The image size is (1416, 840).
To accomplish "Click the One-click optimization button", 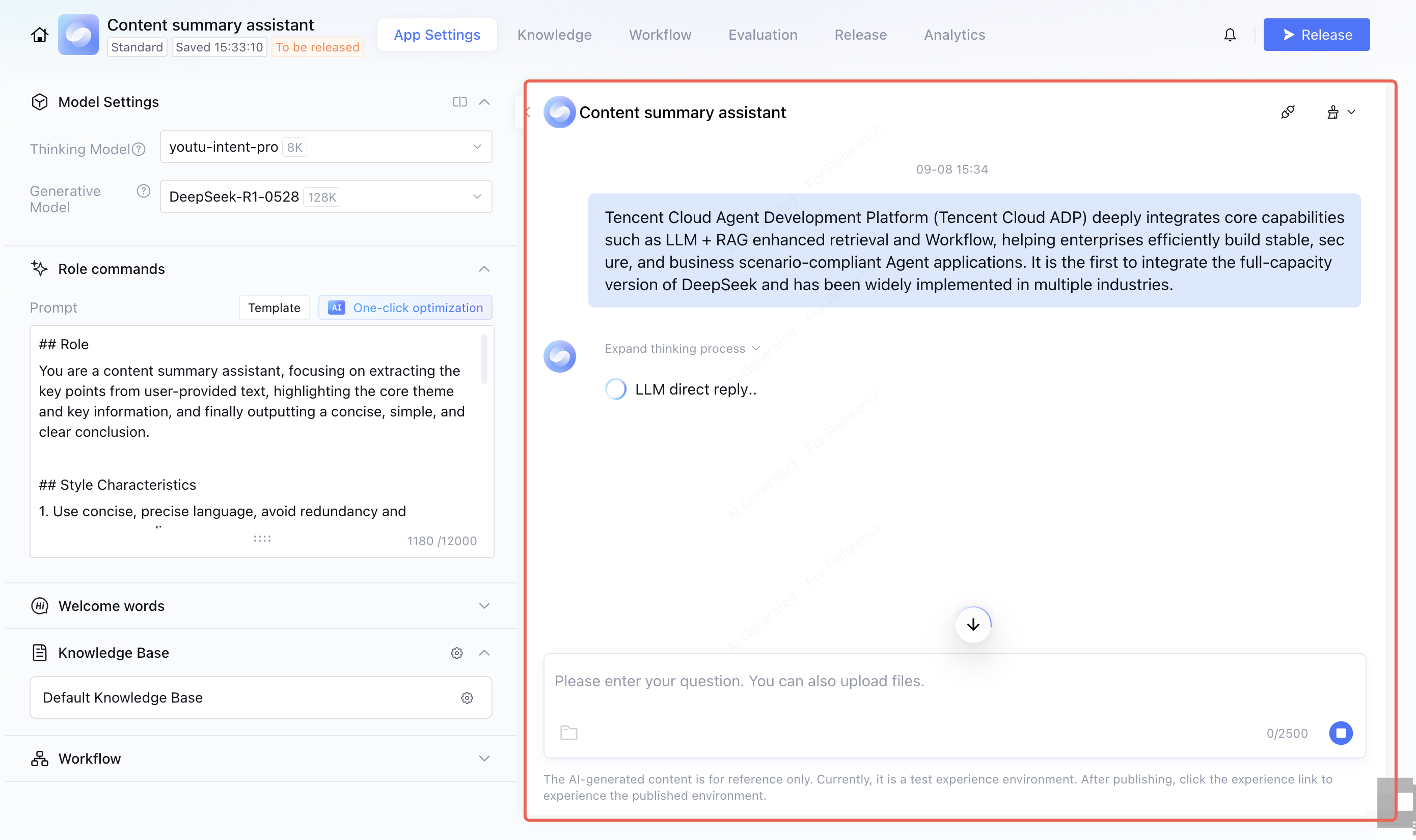I will (x=405, y=307).
